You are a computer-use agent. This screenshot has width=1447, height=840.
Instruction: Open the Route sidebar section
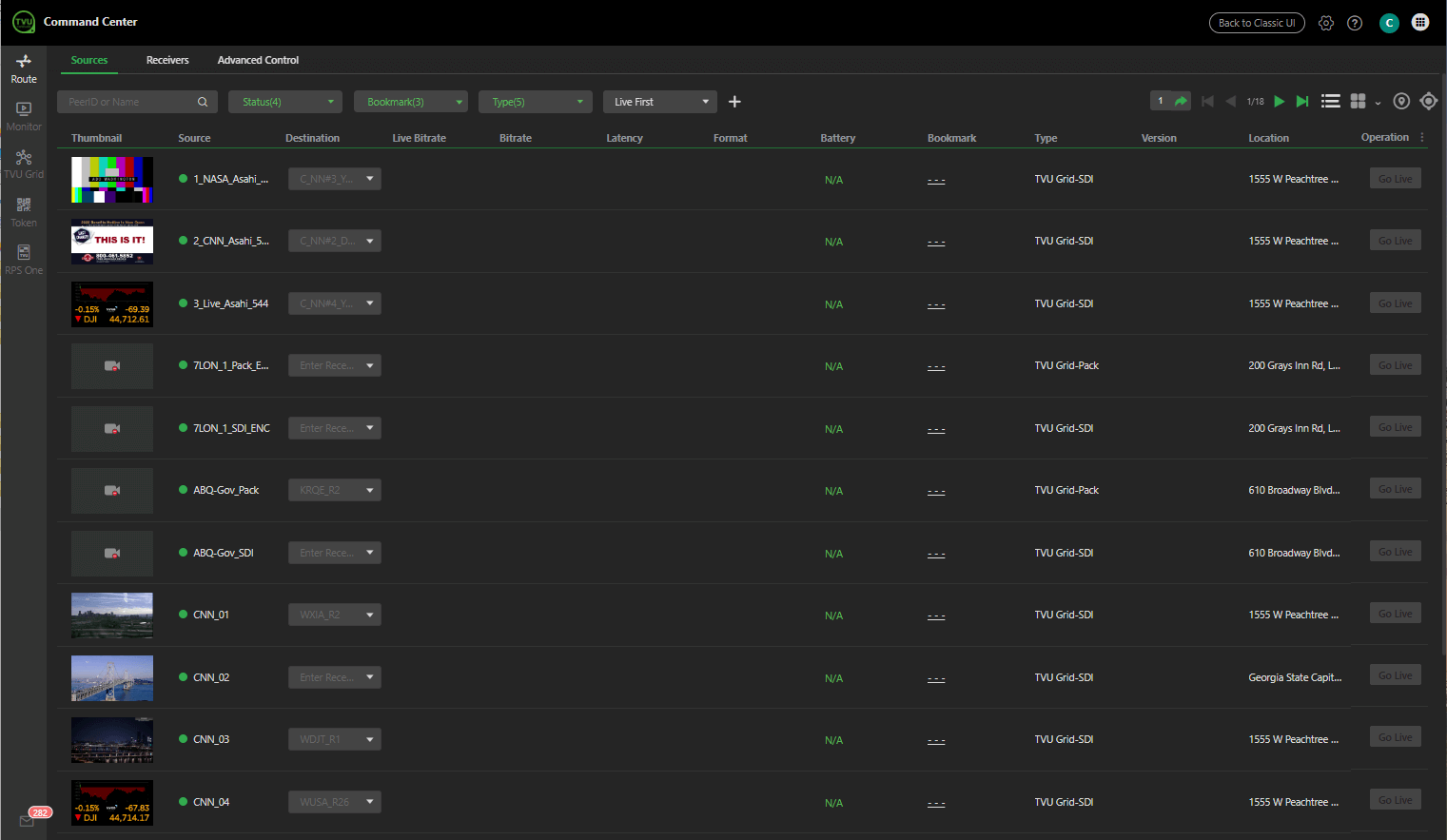coord(24,69)
